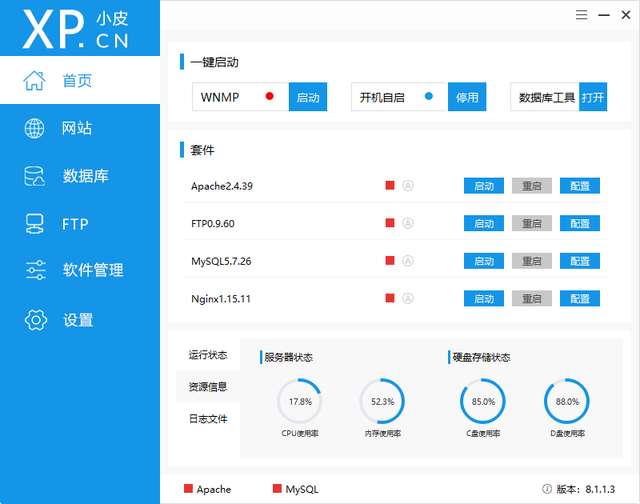Start Nginx1.15.11 service
The image size is (640, 504).
tap(484, 298)
